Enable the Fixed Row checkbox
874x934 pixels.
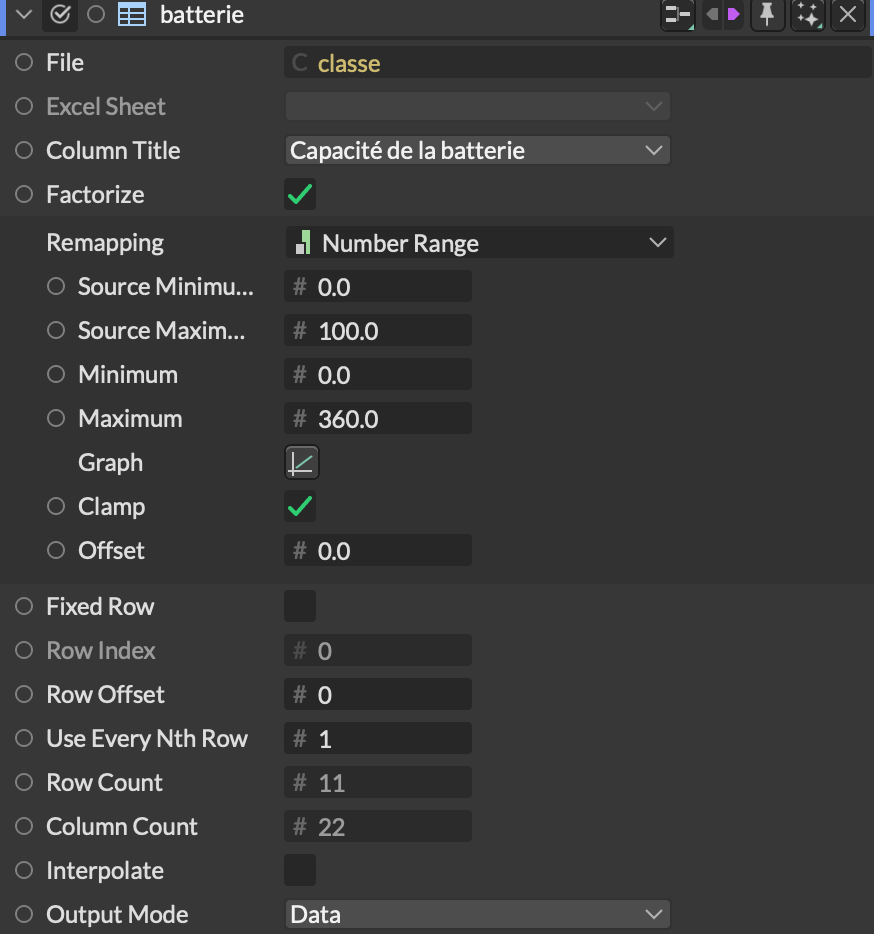coord(300,607)
